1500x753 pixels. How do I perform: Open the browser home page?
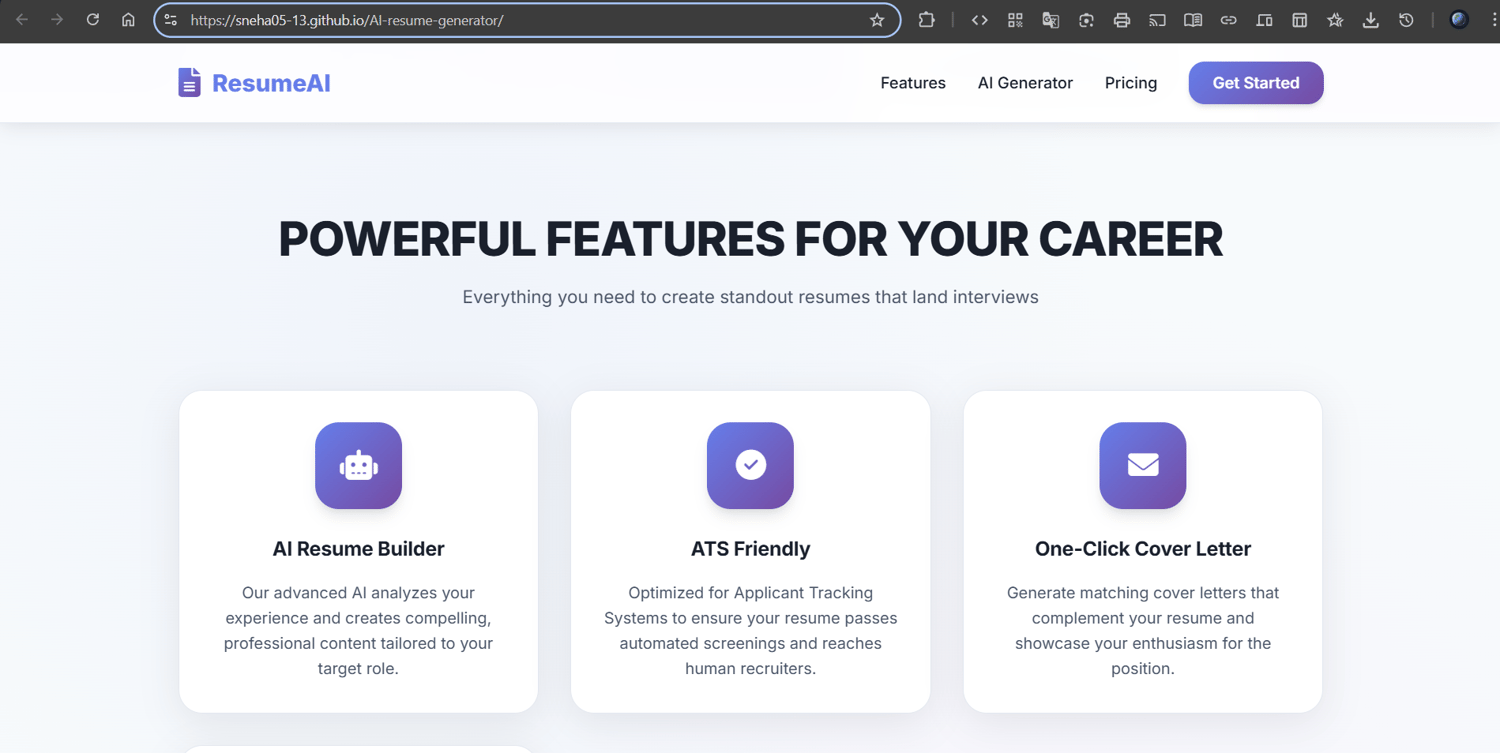(x=128, y=20)
